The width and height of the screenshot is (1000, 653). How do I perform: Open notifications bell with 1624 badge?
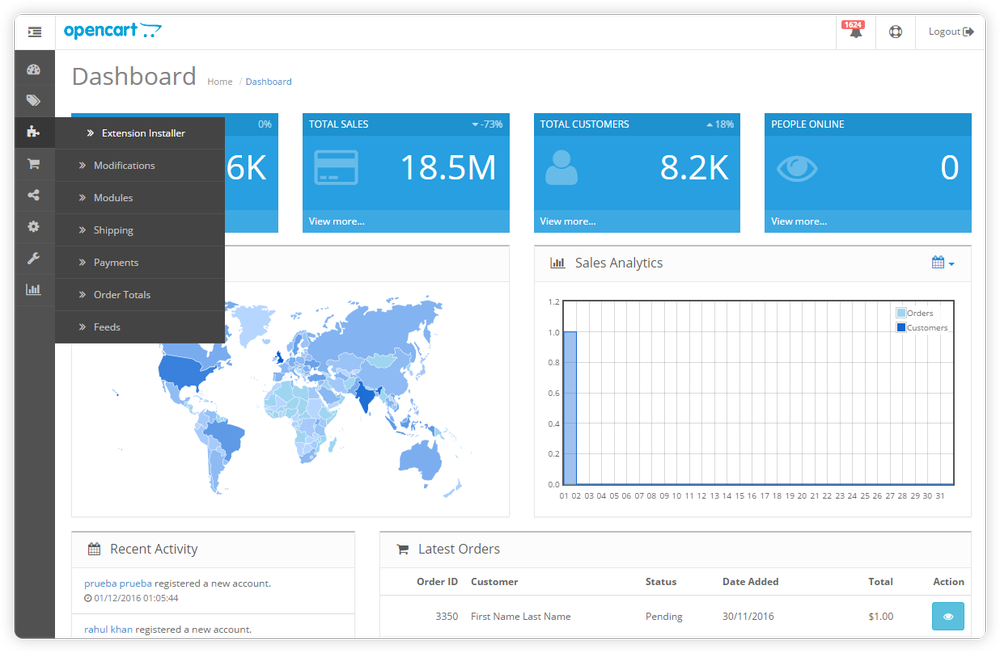[855, 30]
